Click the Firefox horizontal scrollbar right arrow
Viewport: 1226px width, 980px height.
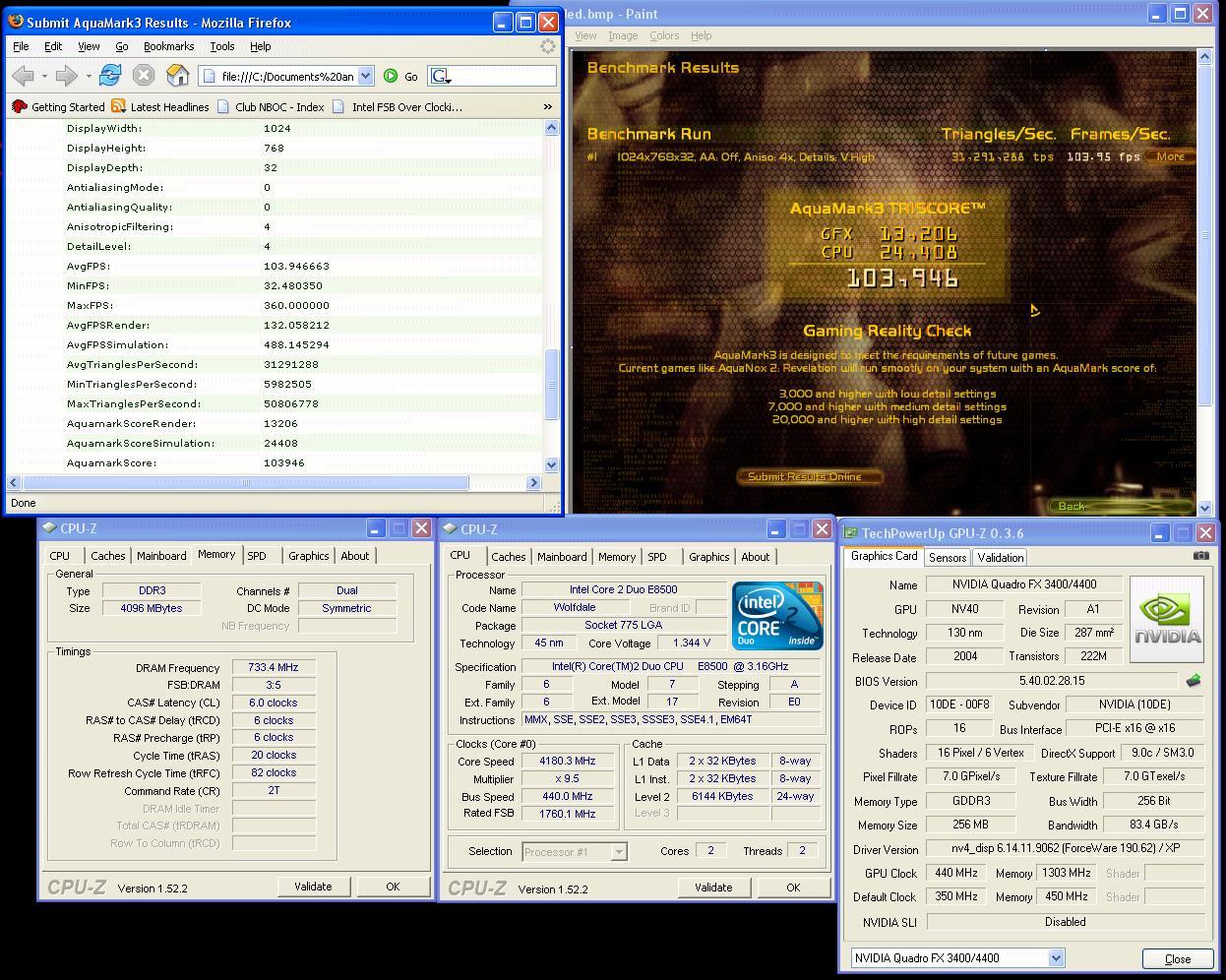(x=534, y=482)
